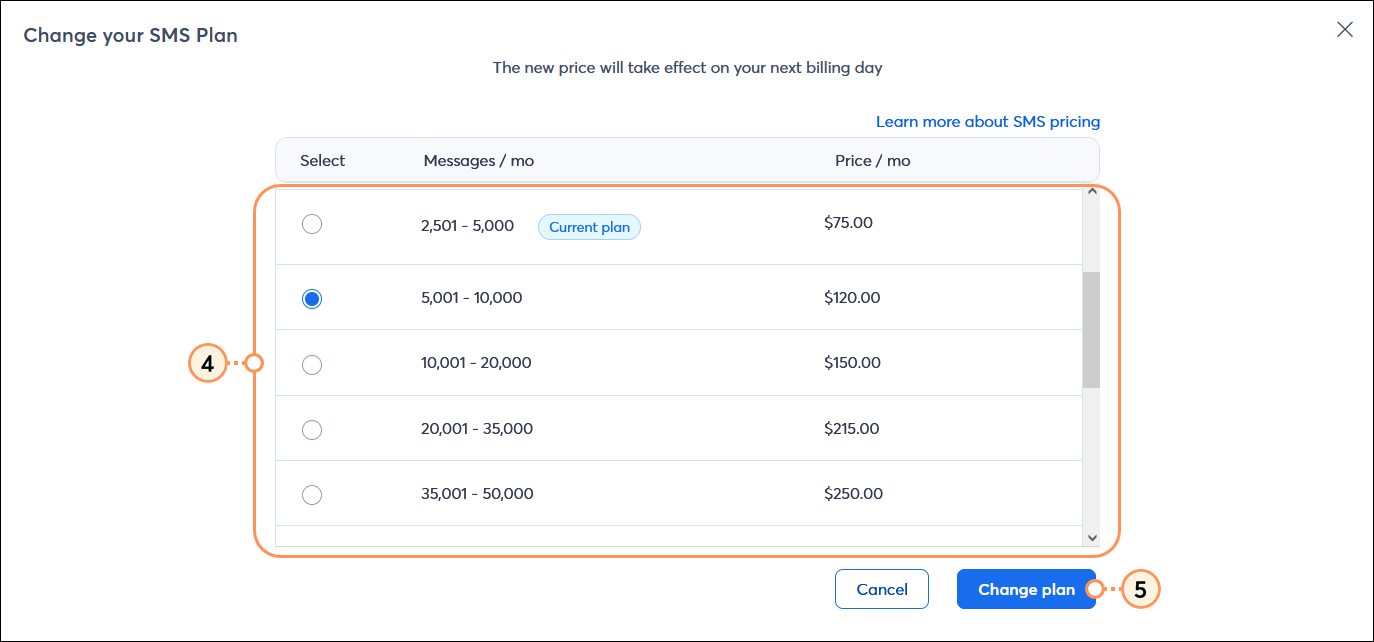Click the 5,001 - 10,000 messages text
Image resolution: width=1374 pixels, height=642 pixels.
pyautogui.click(x=472, y=298)
